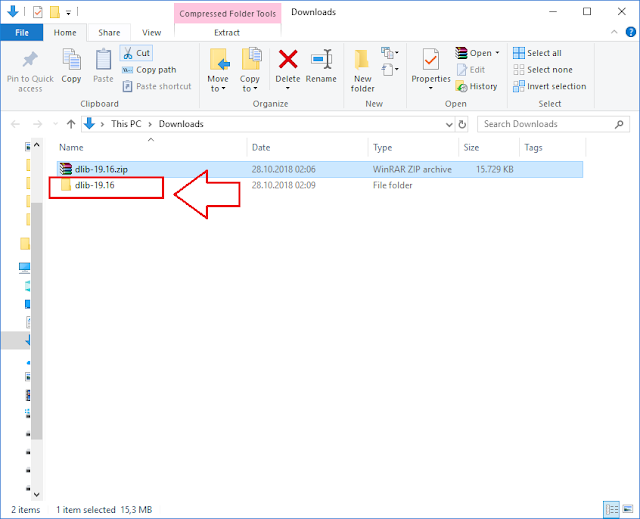Screen dimensions: 640x519
Task: Switch to the Home ribbon tab
Action: 65,33
